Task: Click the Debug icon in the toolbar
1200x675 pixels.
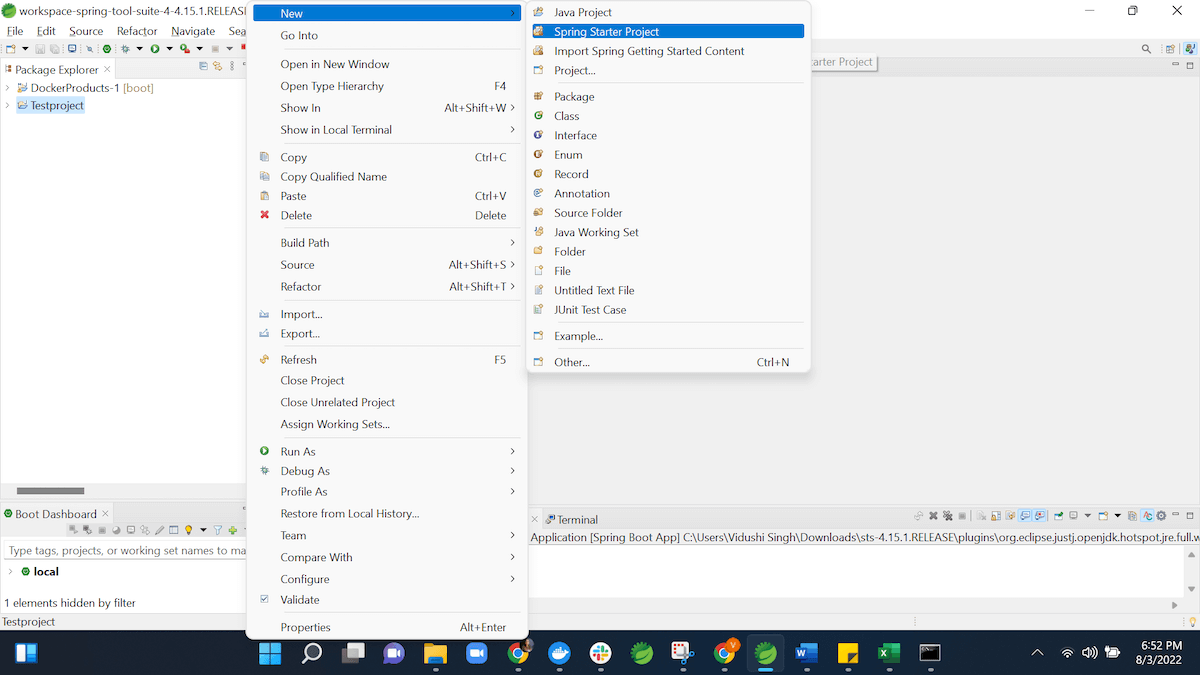Action: click(125, 48)
